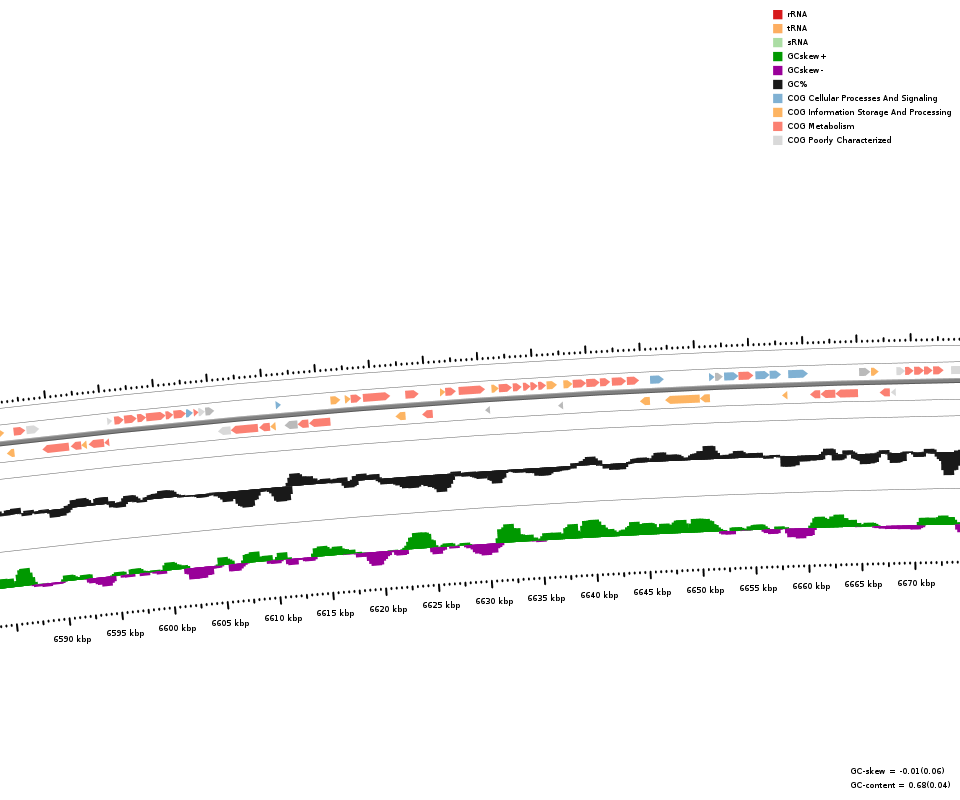Select the lone blue gene arrow near 6650 kbp

(x=656, y=380)
